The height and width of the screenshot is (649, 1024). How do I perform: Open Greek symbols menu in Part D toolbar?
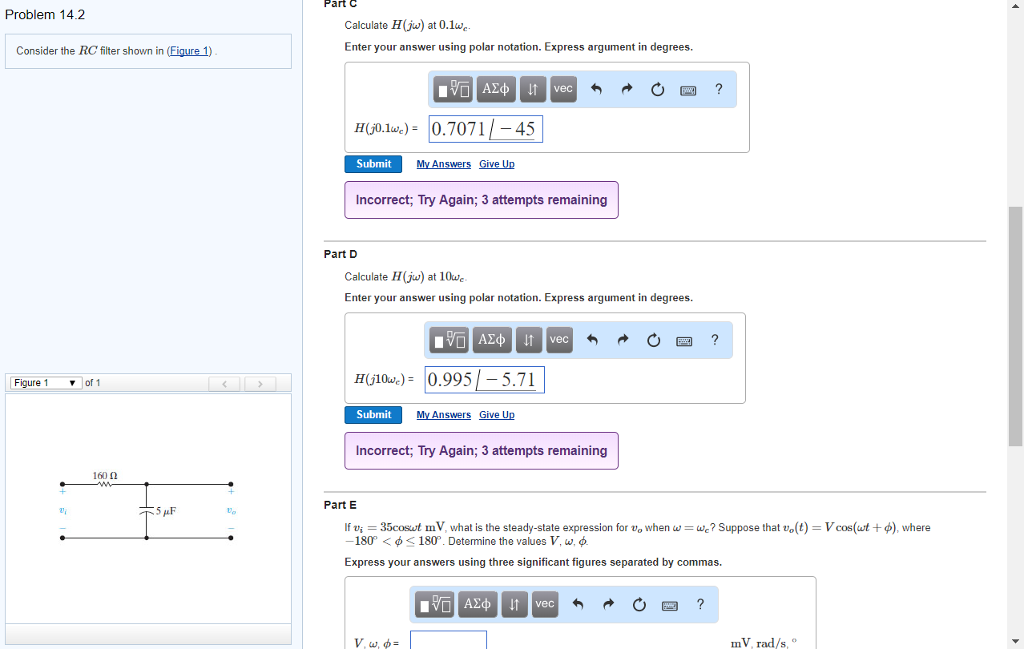[x=492, y=340]
